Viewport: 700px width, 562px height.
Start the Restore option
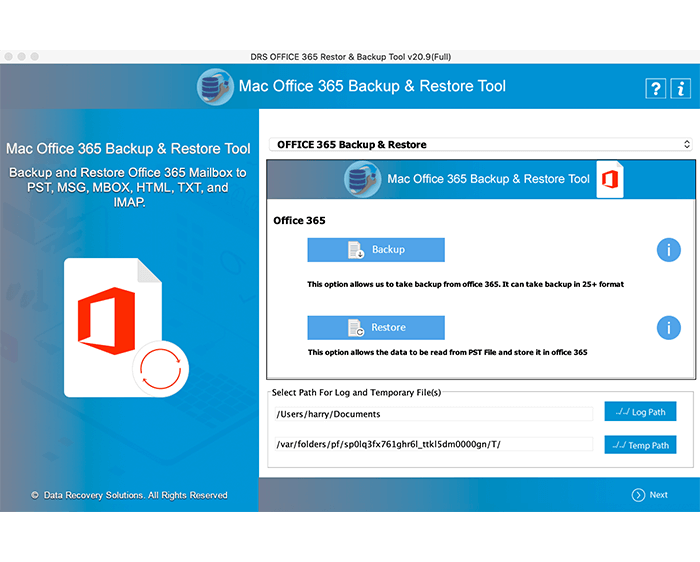pos(376,328)
